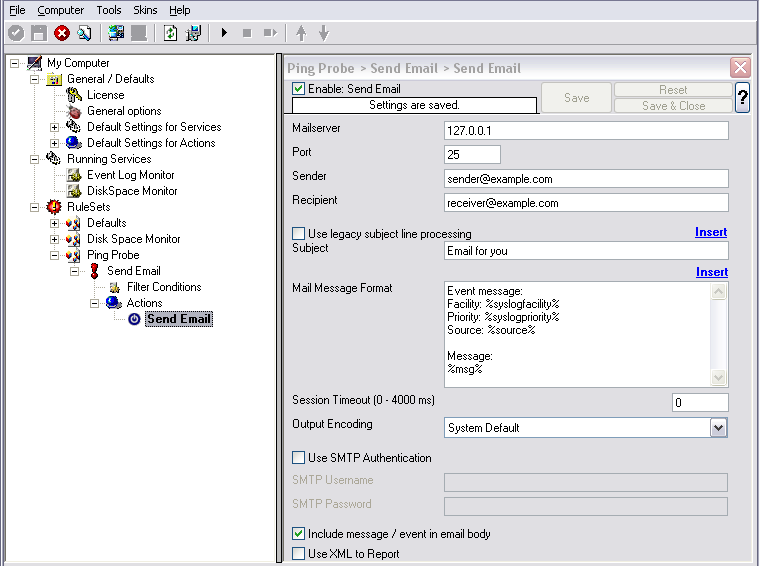Open the Skins menu
This screenshot has width=760, height=566.
click(145, 10)
